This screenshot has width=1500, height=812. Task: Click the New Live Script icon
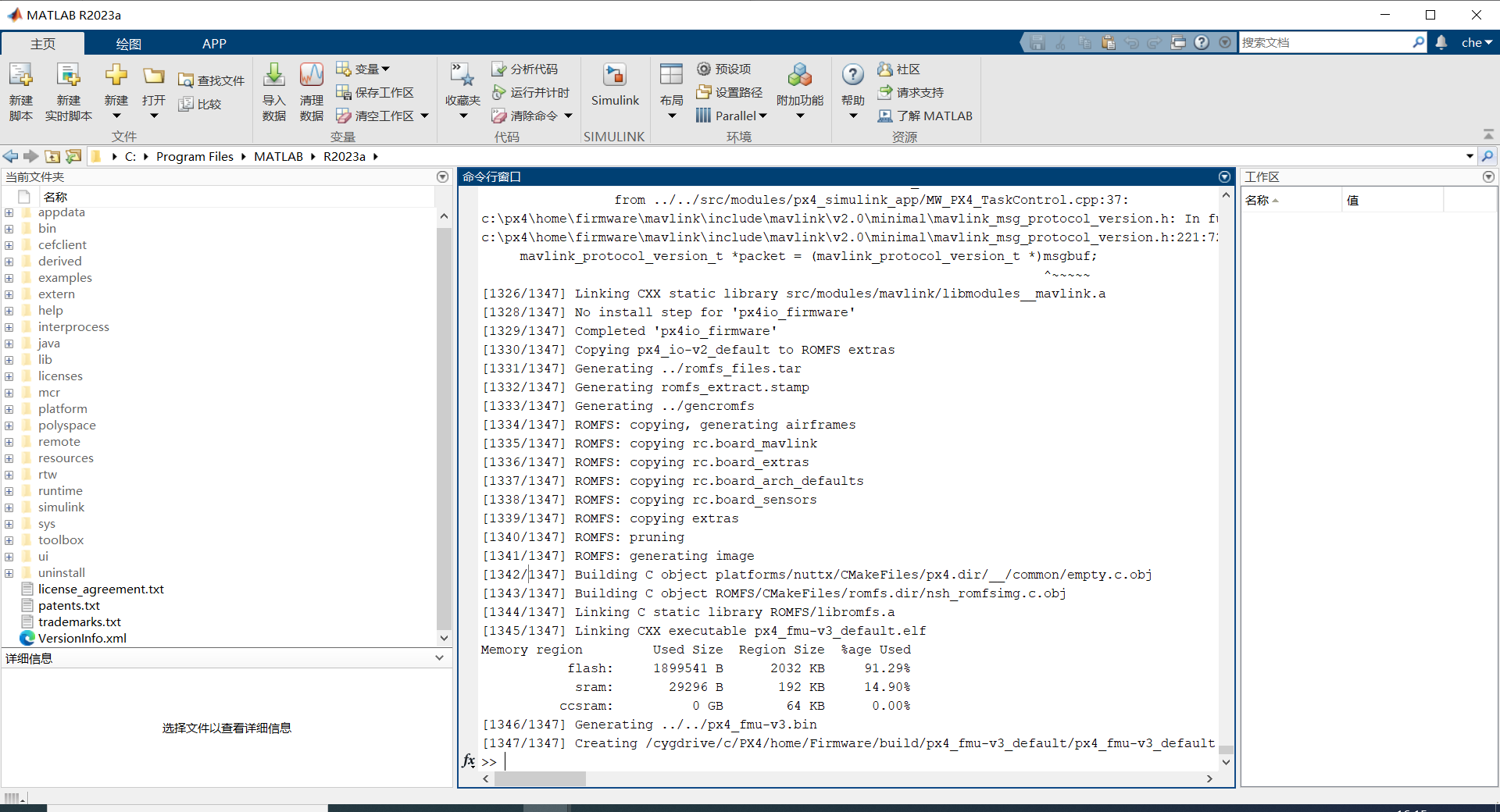(x=69, y=76)
